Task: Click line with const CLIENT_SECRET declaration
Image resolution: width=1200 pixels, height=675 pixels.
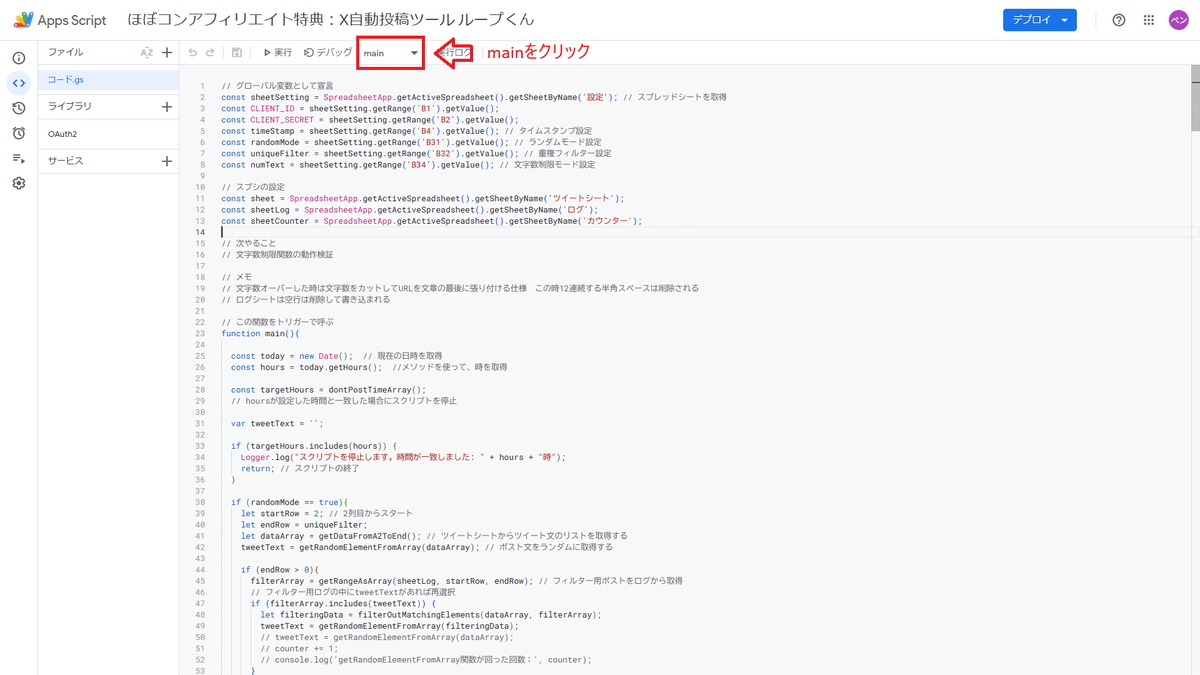Action: coord(370,119)
